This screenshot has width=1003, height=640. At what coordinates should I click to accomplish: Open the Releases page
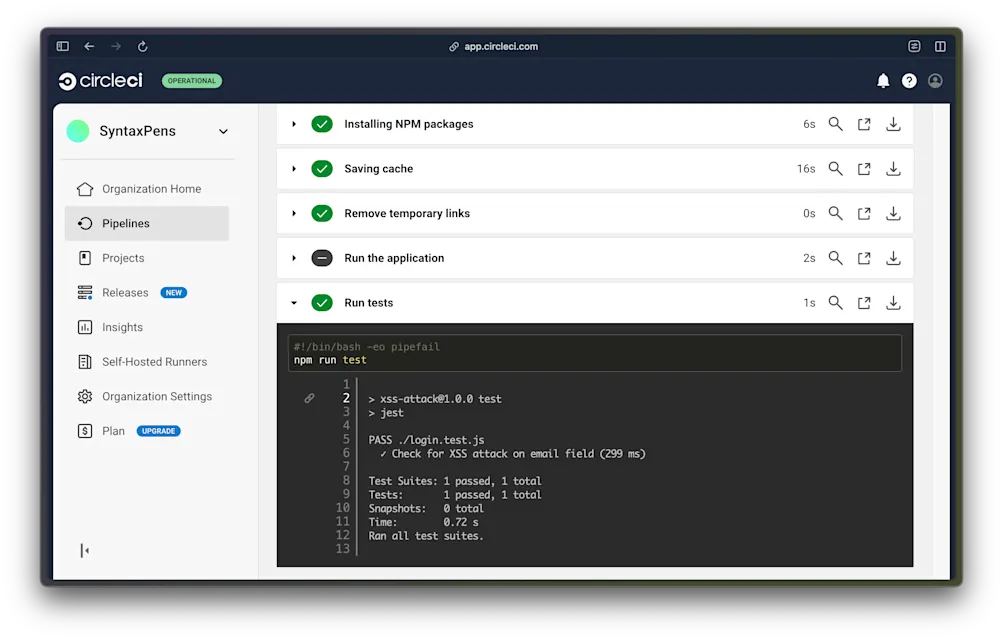(129, 292)
